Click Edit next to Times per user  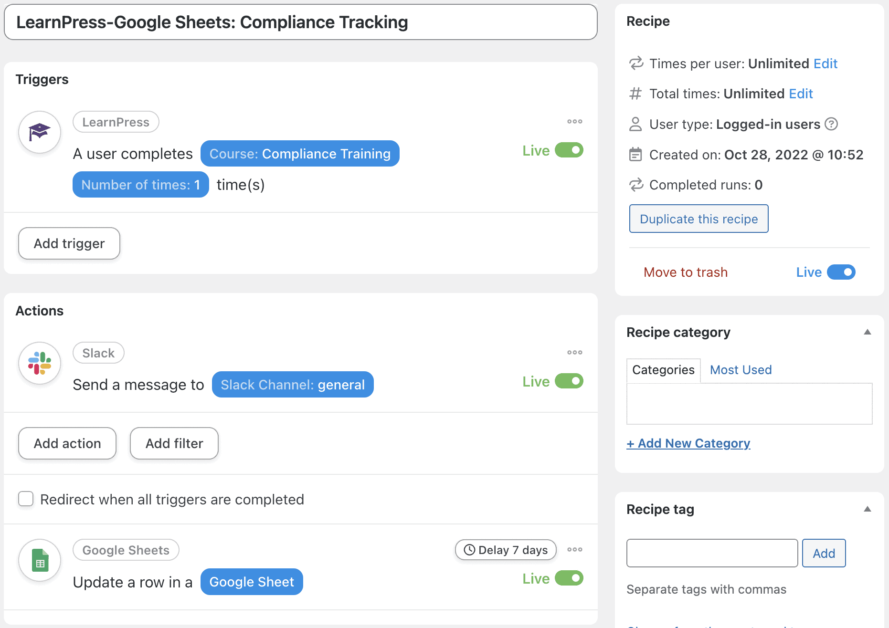tap(826, 63)
